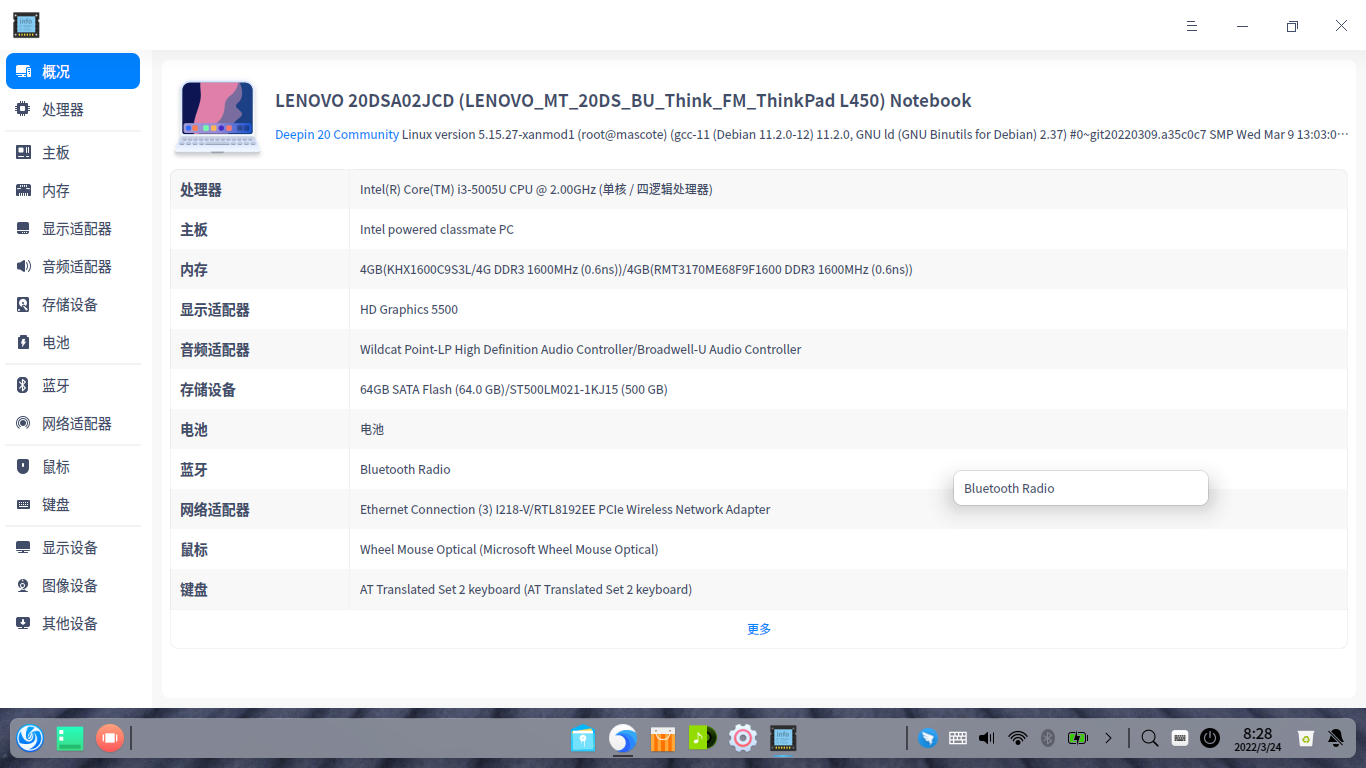The width and height of the screenshot is (1366, 768).
Task: Click the battery status tray icon
Action: pyautogui.click(x=1078, y=738)
